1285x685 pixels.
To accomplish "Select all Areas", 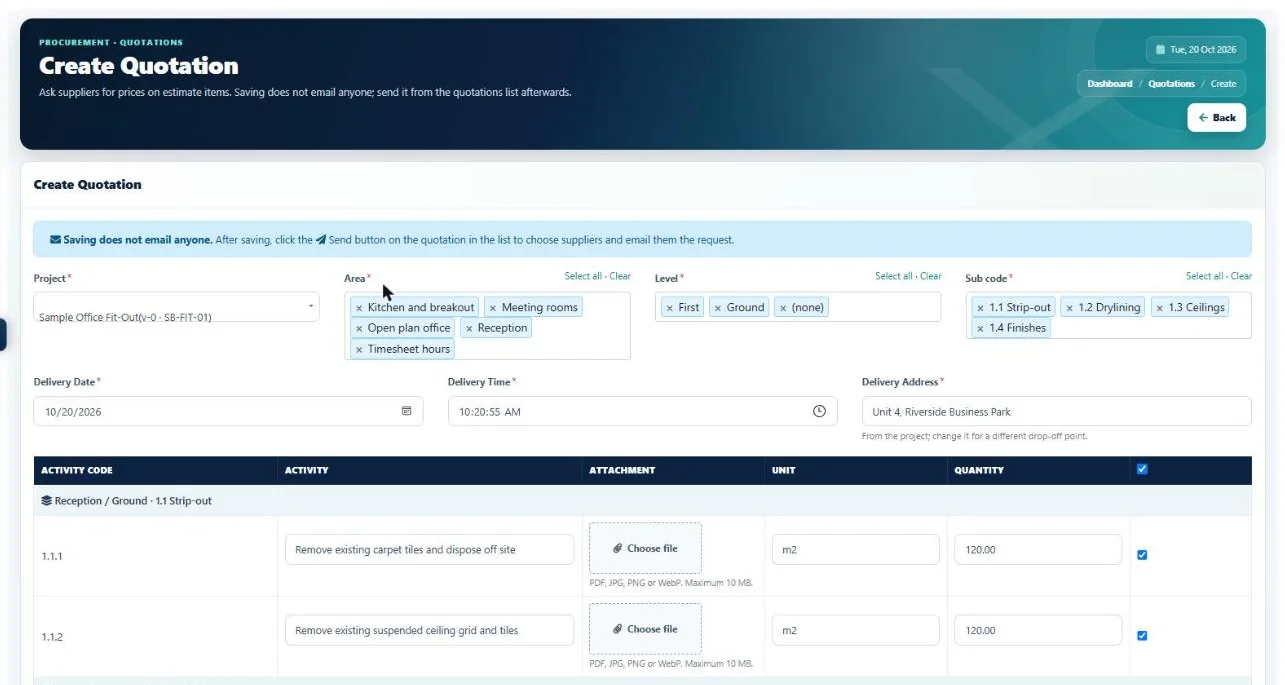I will (x=583, y=276).
